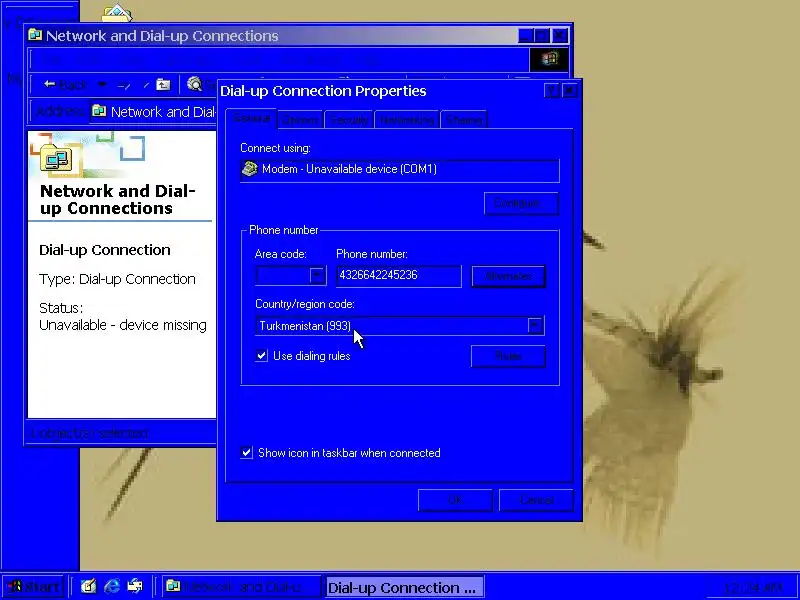The image size is (800, 600).
Task: Click the Show Desktop Quick Launch icon
Action: coord(88,586)
